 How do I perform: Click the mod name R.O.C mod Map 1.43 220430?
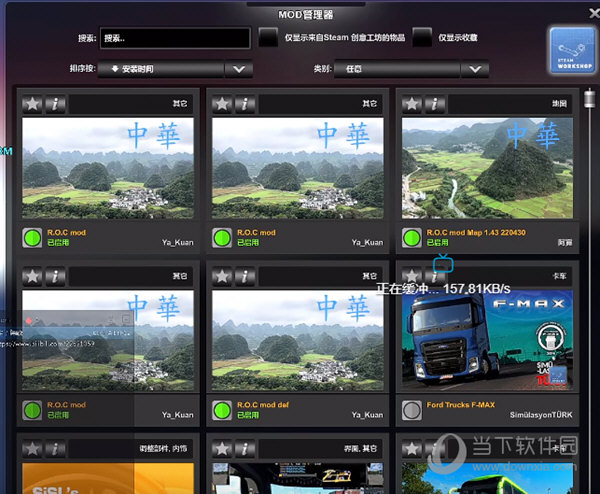(476, 233)
